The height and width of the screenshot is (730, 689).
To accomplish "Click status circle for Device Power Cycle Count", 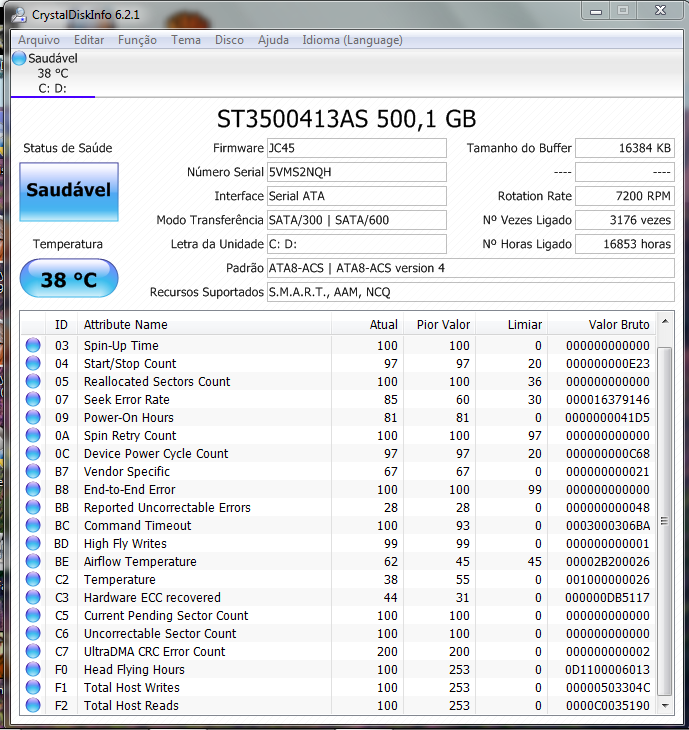I will tap(33, 453).
